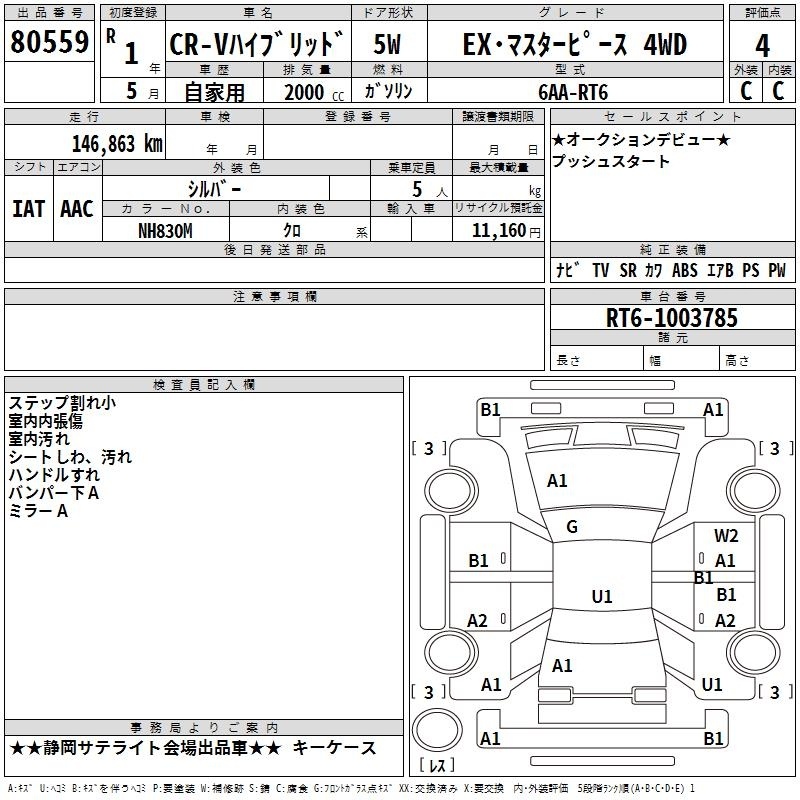Select the overall evaluation score 4
The width and height of the screenshot is (800, 800).
click(762, 45)
